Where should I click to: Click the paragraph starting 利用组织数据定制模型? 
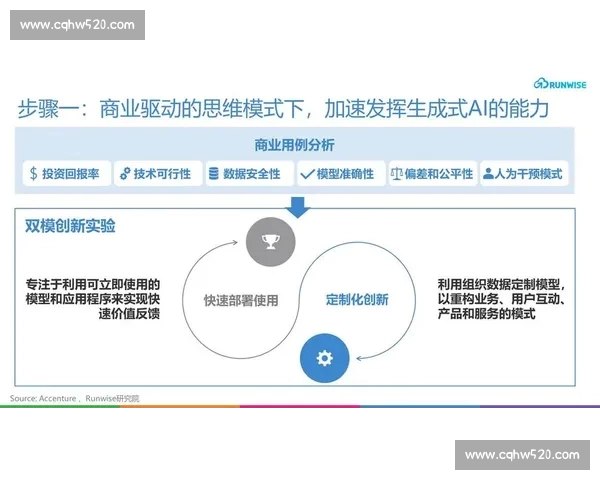click(x=501, y=299)
